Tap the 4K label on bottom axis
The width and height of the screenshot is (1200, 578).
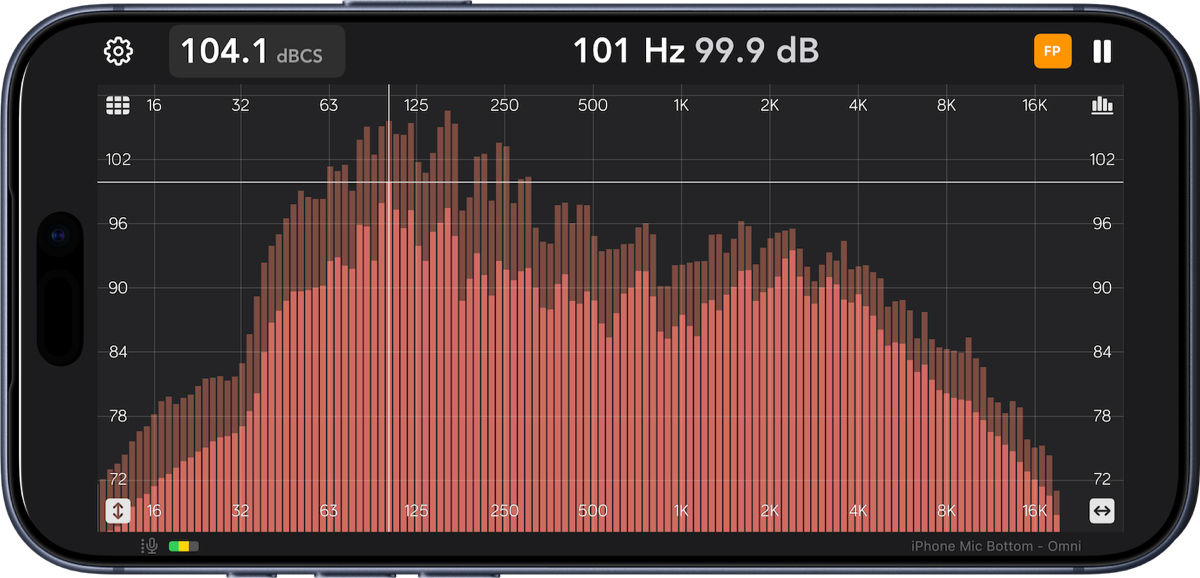pos(858,511)
